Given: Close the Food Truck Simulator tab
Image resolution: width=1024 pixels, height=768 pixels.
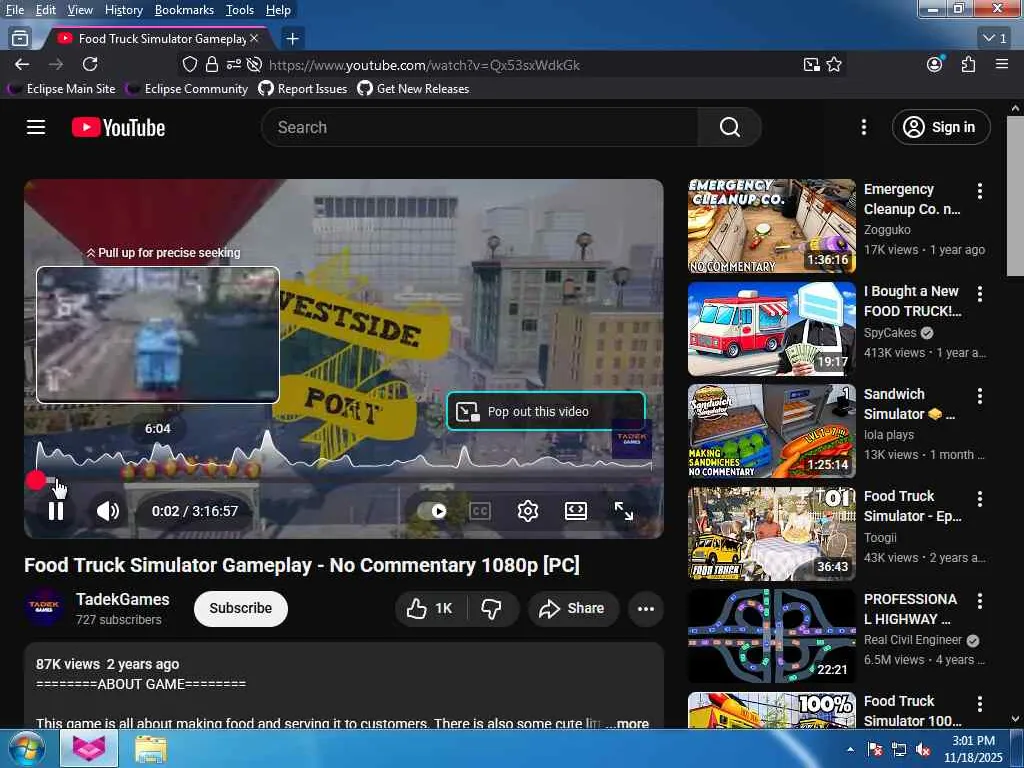Looking at the screenshot, I should click(x=254, y=39).
